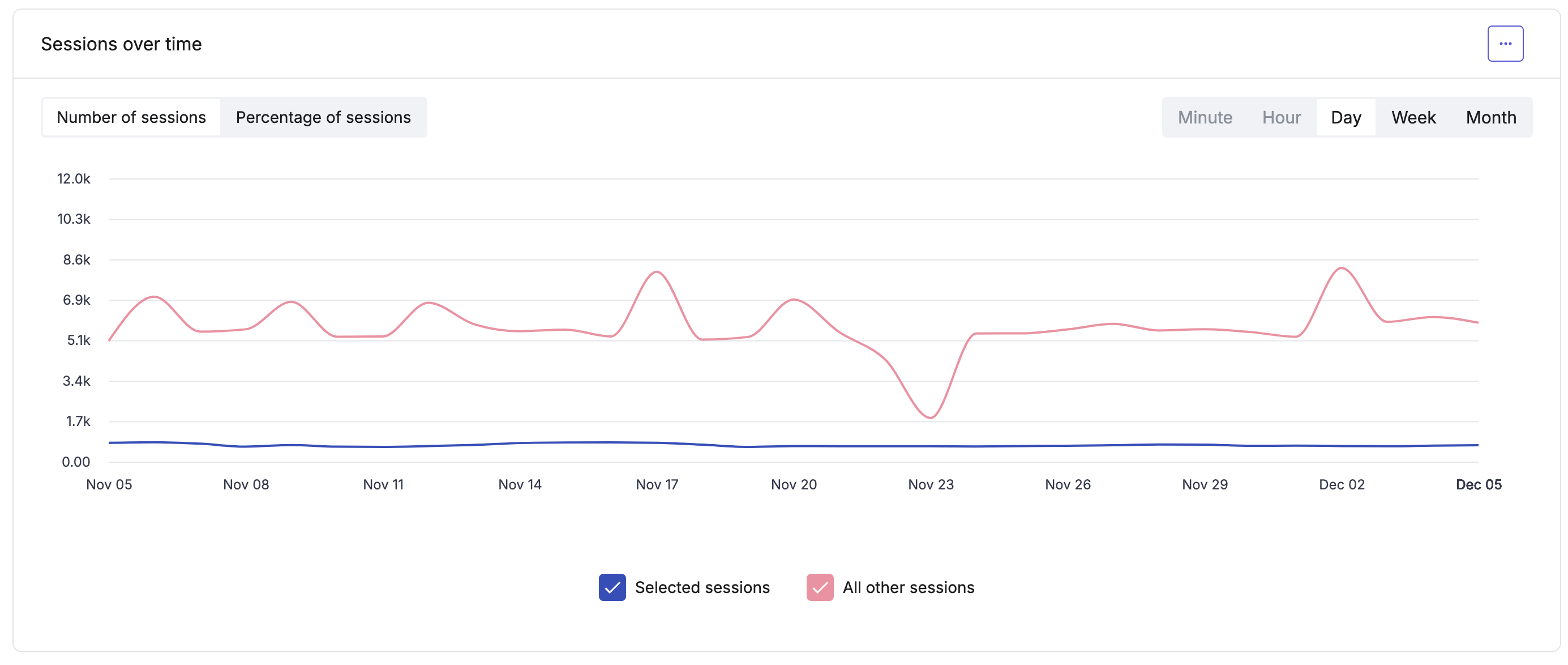Select the Number of sessions tab
Viewport: 1568px width, 665px height.
coord(131,117)
